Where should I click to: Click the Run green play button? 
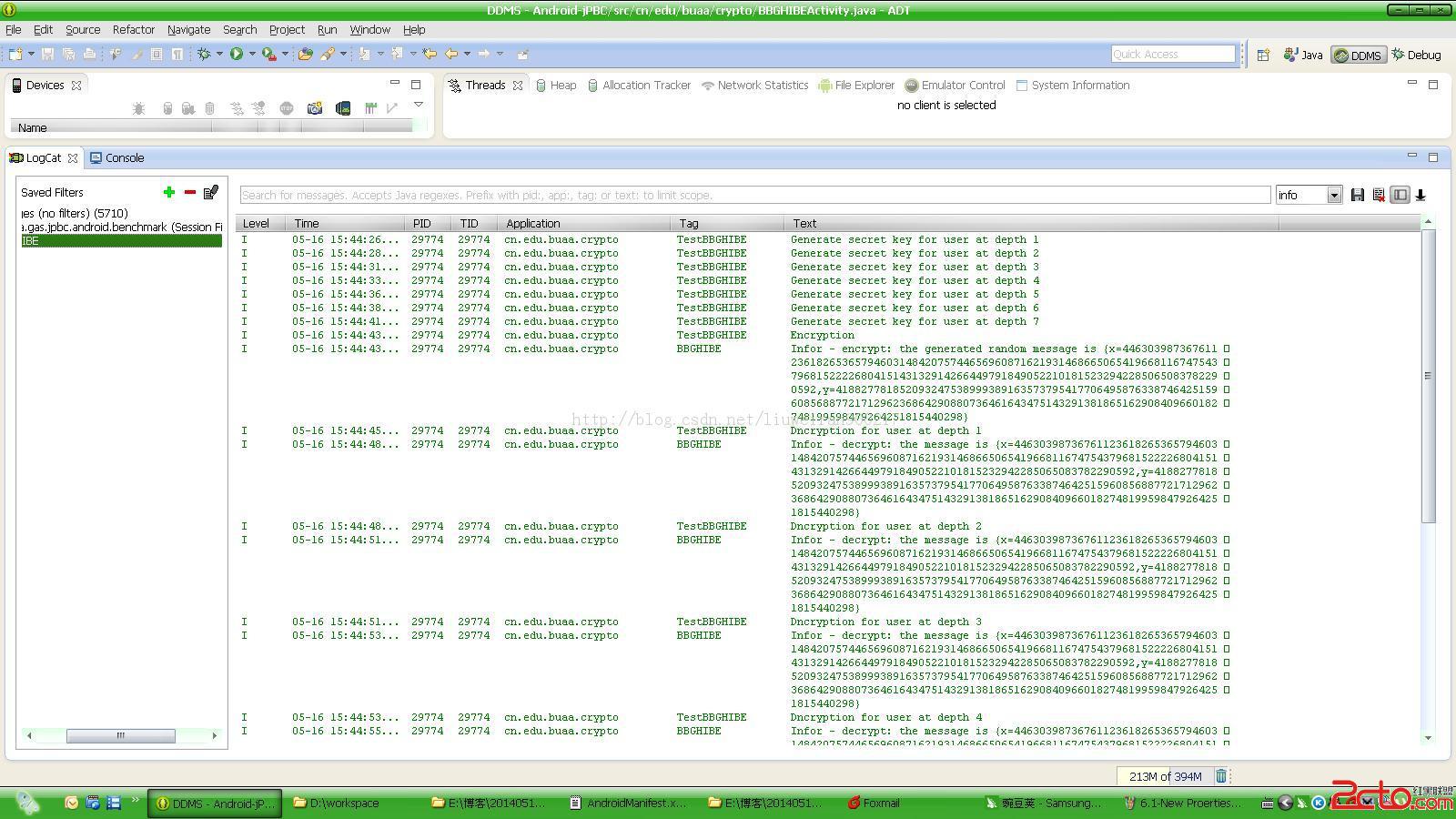click(236, 54)
